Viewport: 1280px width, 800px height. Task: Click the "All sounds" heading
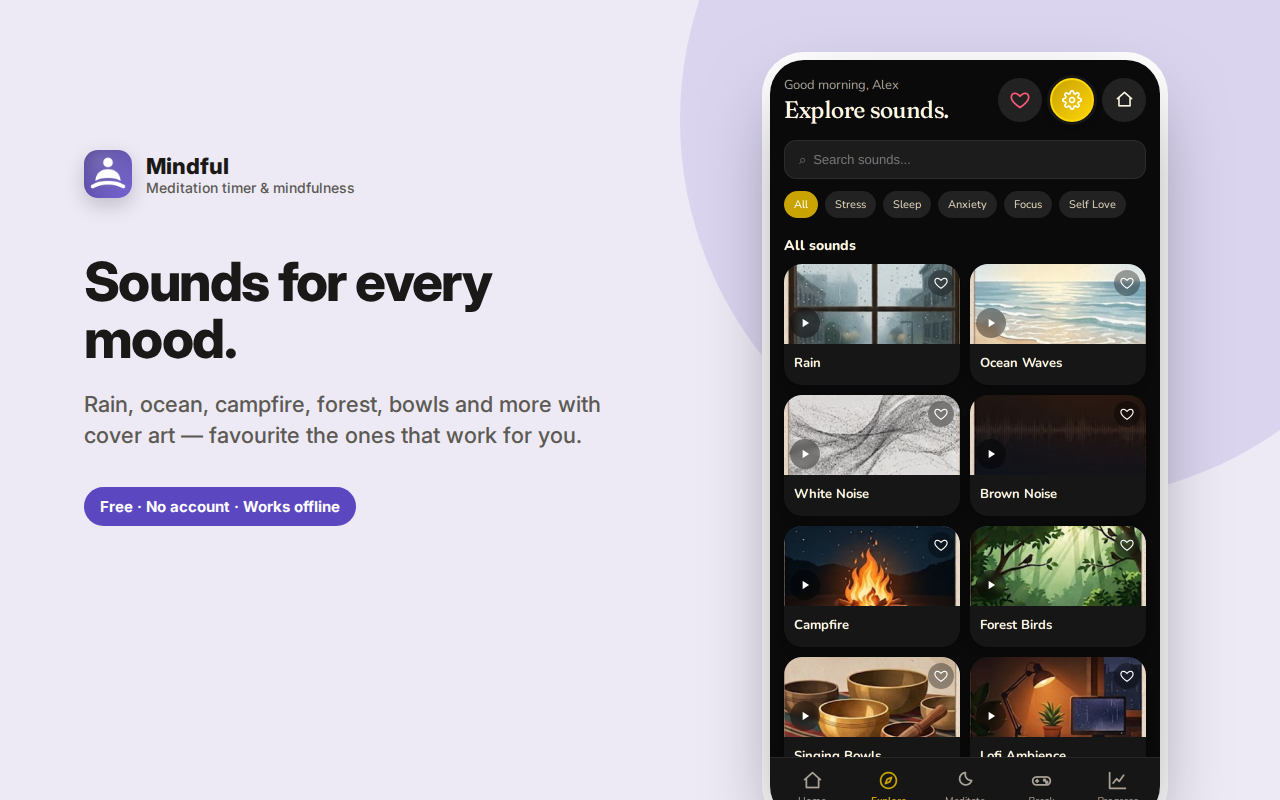[820, 245]
